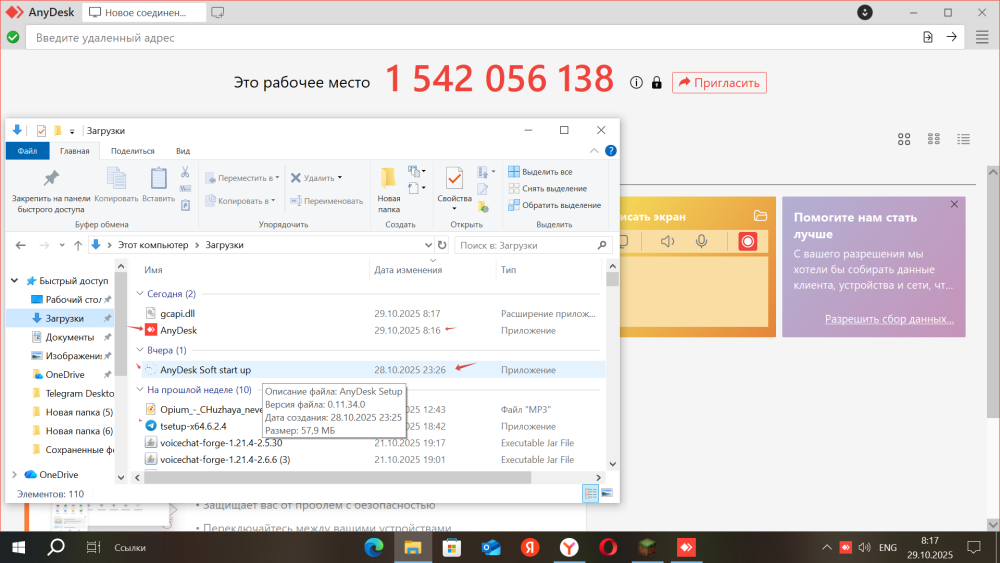The width and height of the screenshot is (1000, 563).
Task: Collapse the На прошлой неделе (10) group
Action: click(x=140, y=389)
